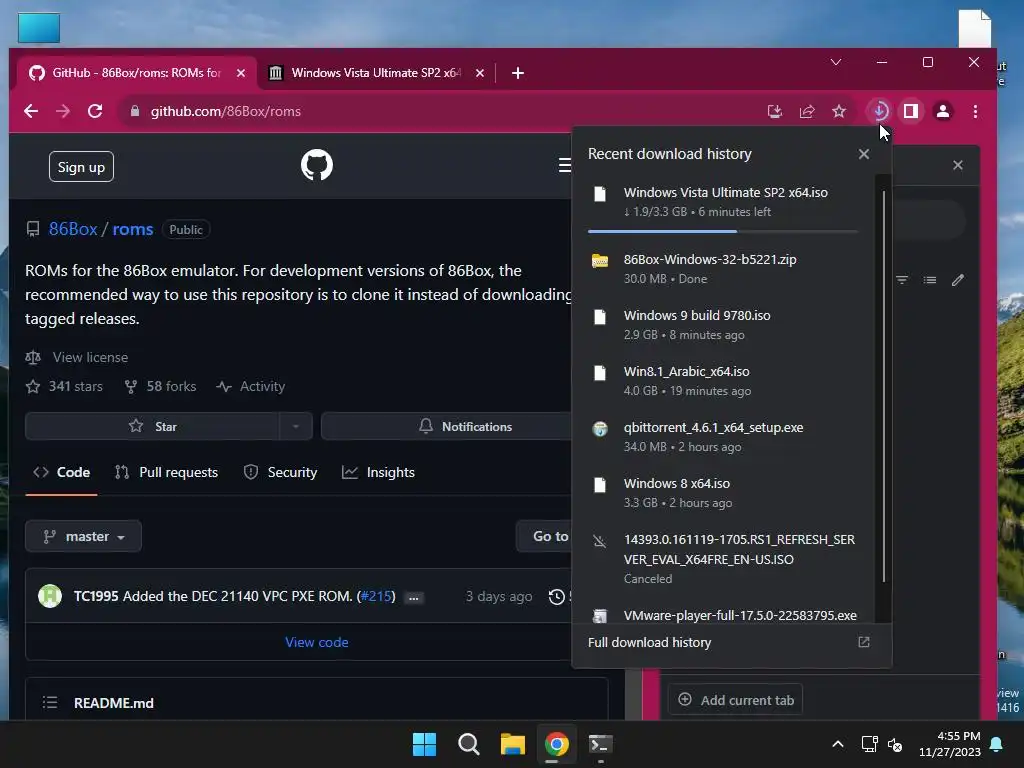The height and width of the screenshot is (768, 1024).
Task: Toggle the Chrome side panel icon
Action: coord(911,111)
